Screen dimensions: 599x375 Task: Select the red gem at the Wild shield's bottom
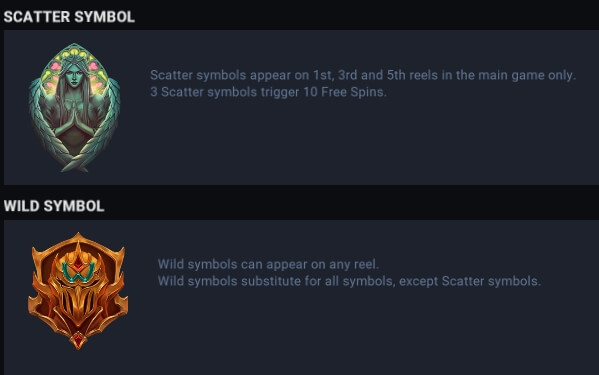[x=78, y=340]
